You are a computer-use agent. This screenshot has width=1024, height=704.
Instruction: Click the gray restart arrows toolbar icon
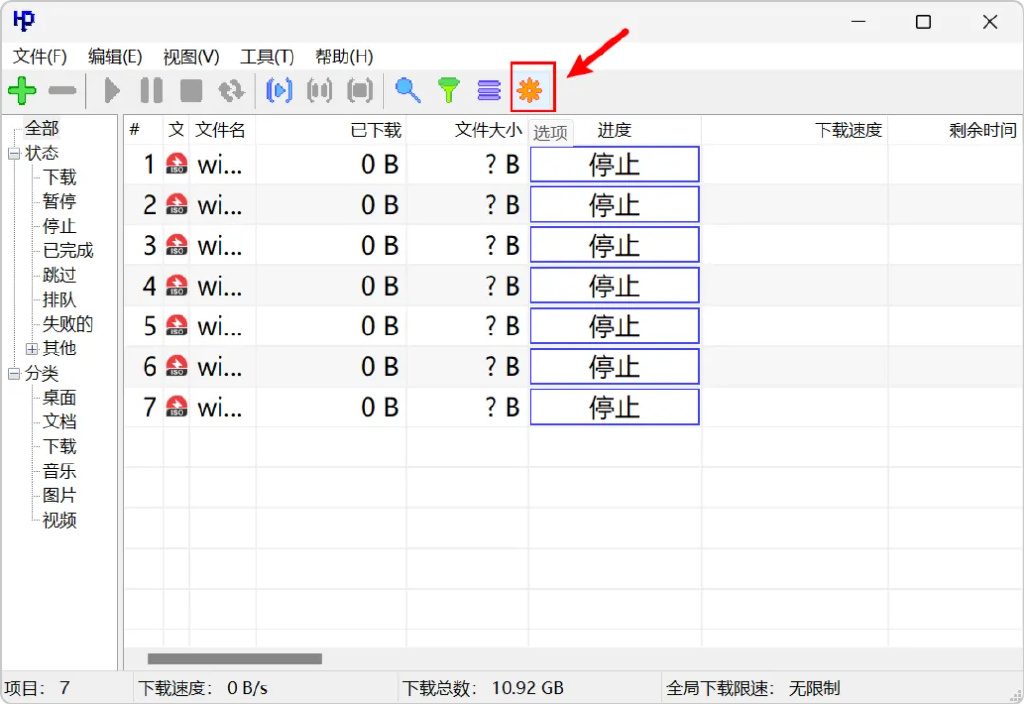(232, 91)
